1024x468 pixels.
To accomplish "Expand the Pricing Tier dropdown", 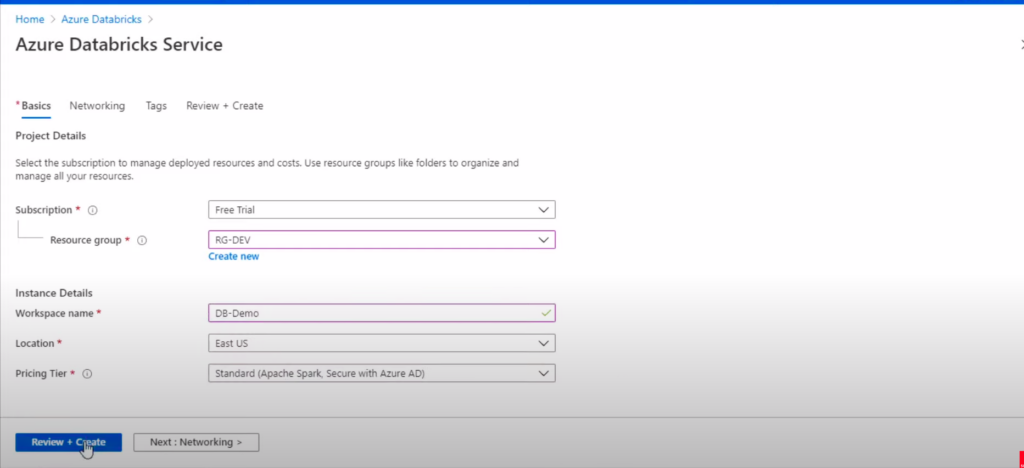I will coord(380,373).
